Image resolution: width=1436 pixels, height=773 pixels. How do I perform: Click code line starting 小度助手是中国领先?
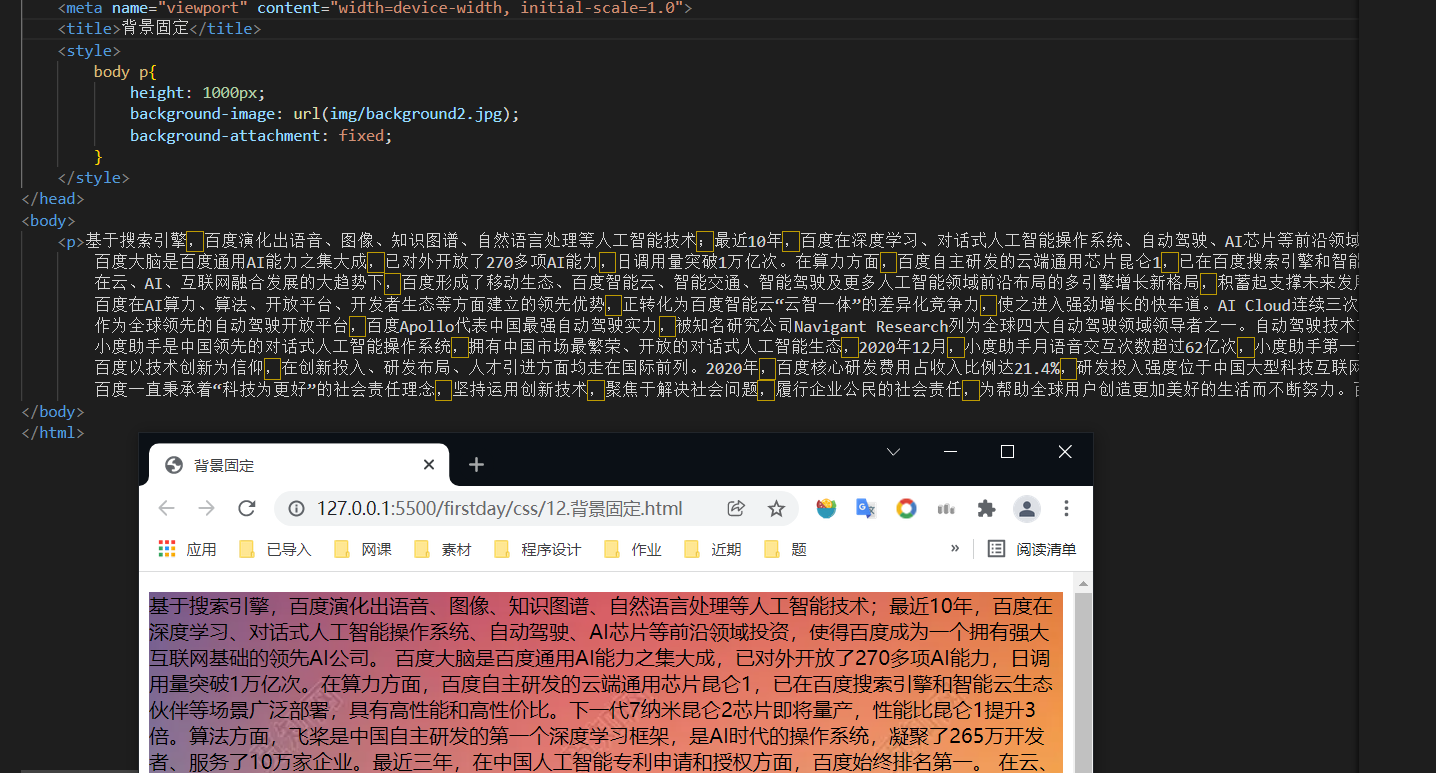(726, 347)
